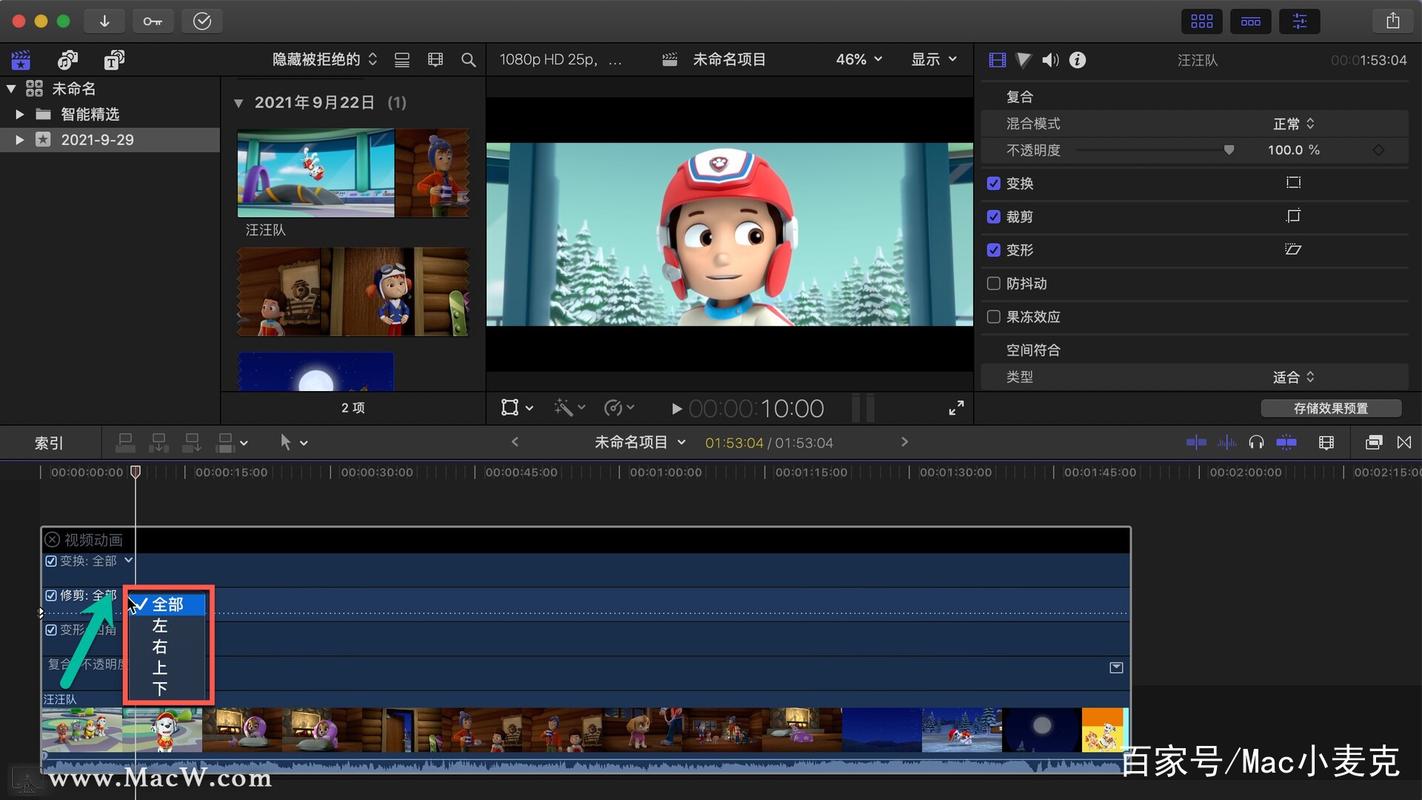This screenshot has height=800, width=1422.
Task: Toggle viewer full screen arrows icon
Action: (957, 408)
